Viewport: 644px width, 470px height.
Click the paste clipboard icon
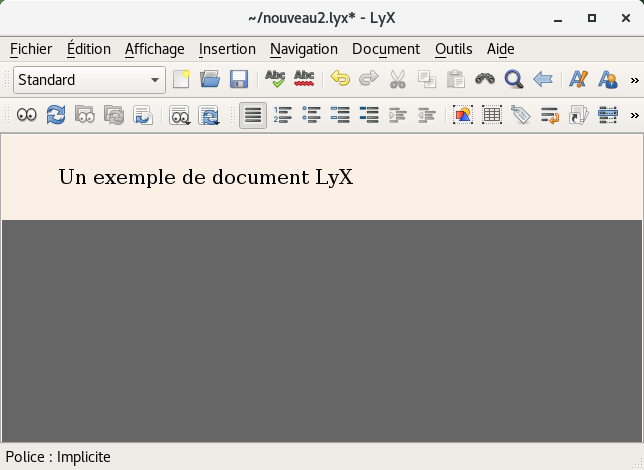(x=455, y=79)
